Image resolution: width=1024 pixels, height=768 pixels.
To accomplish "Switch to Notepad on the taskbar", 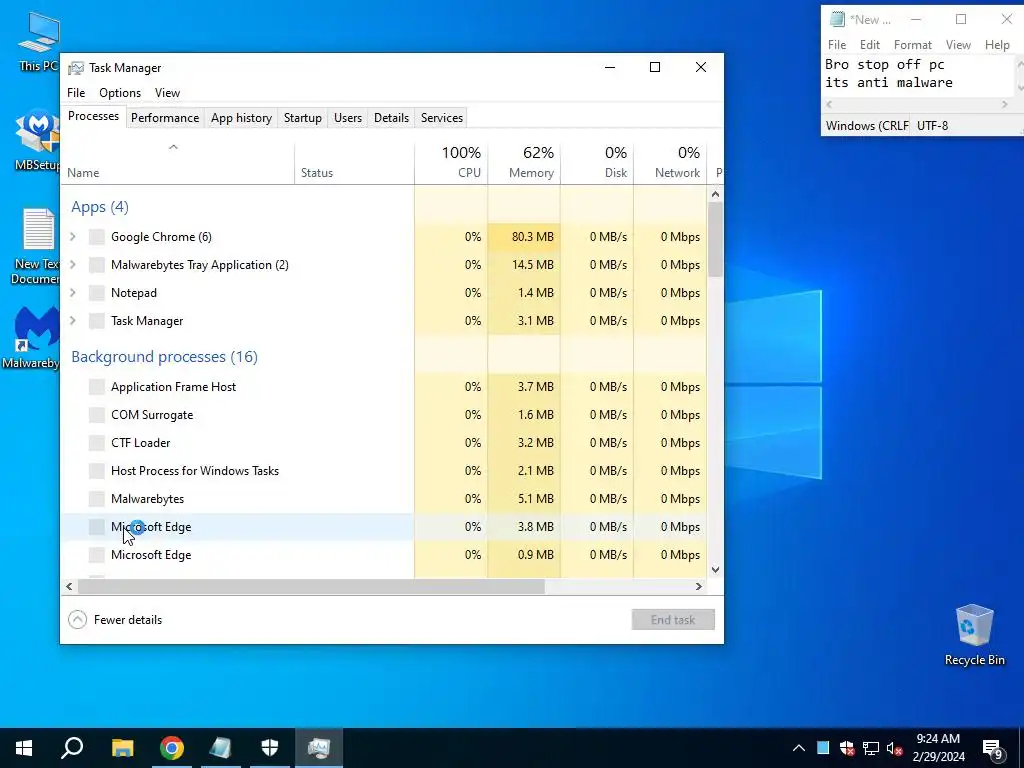I will (x=221, y=748).
